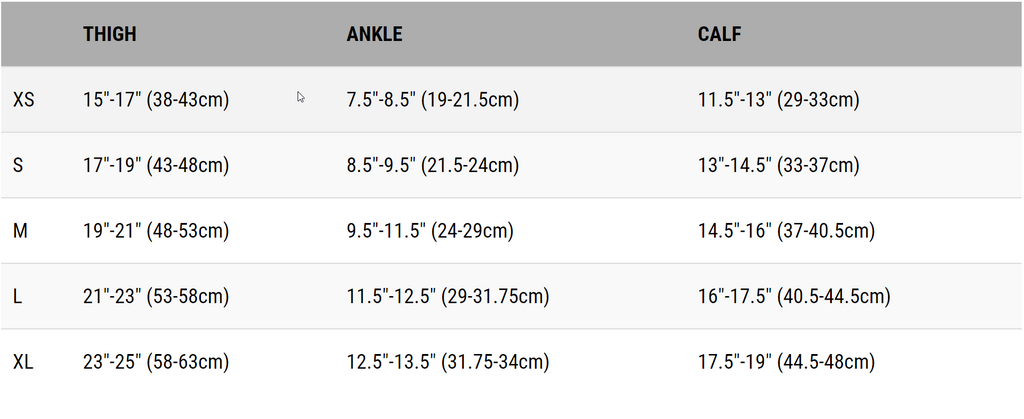The height and width of the screenshot is (419, 1024).
Task: Select the XS size row label
Action: 24,100
